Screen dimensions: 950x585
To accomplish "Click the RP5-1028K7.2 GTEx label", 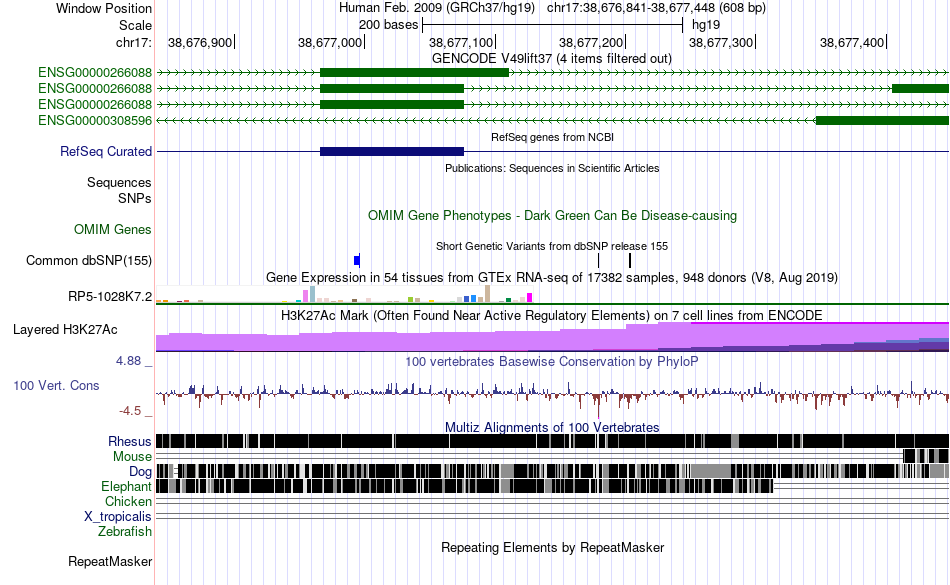I will coord(110,297).
